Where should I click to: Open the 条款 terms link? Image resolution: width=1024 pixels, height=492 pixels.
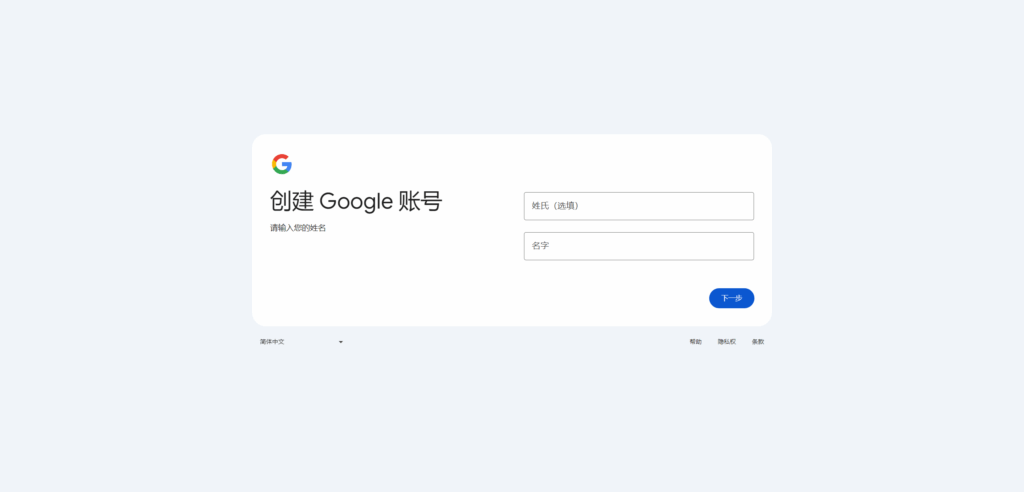point(758,342)
